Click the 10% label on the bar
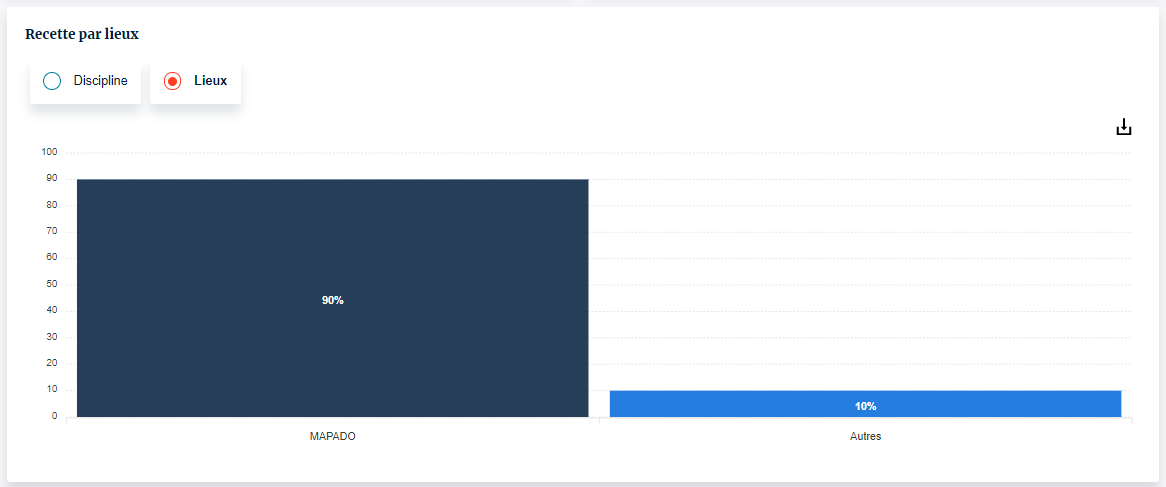Viewport: 1166px width, 487px height. [865, 406]
